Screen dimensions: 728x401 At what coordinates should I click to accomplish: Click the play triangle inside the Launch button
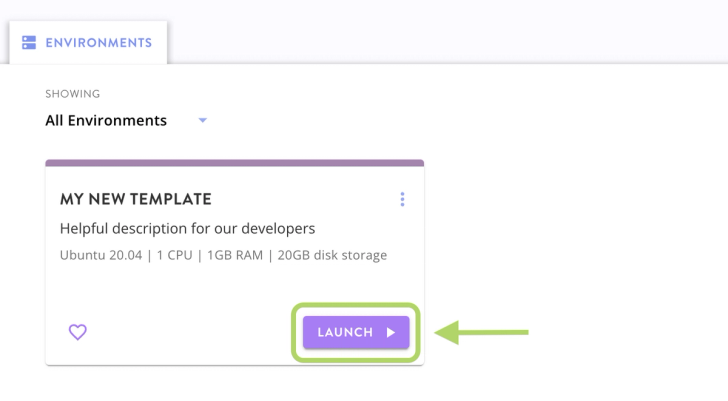tap(391, 332)
